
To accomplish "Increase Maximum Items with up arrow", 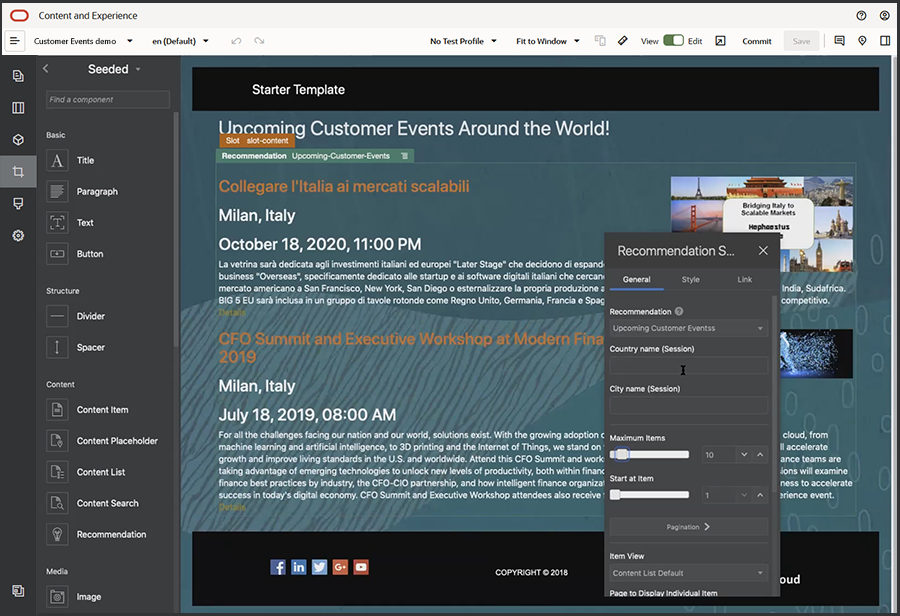I will coord(760,455).
